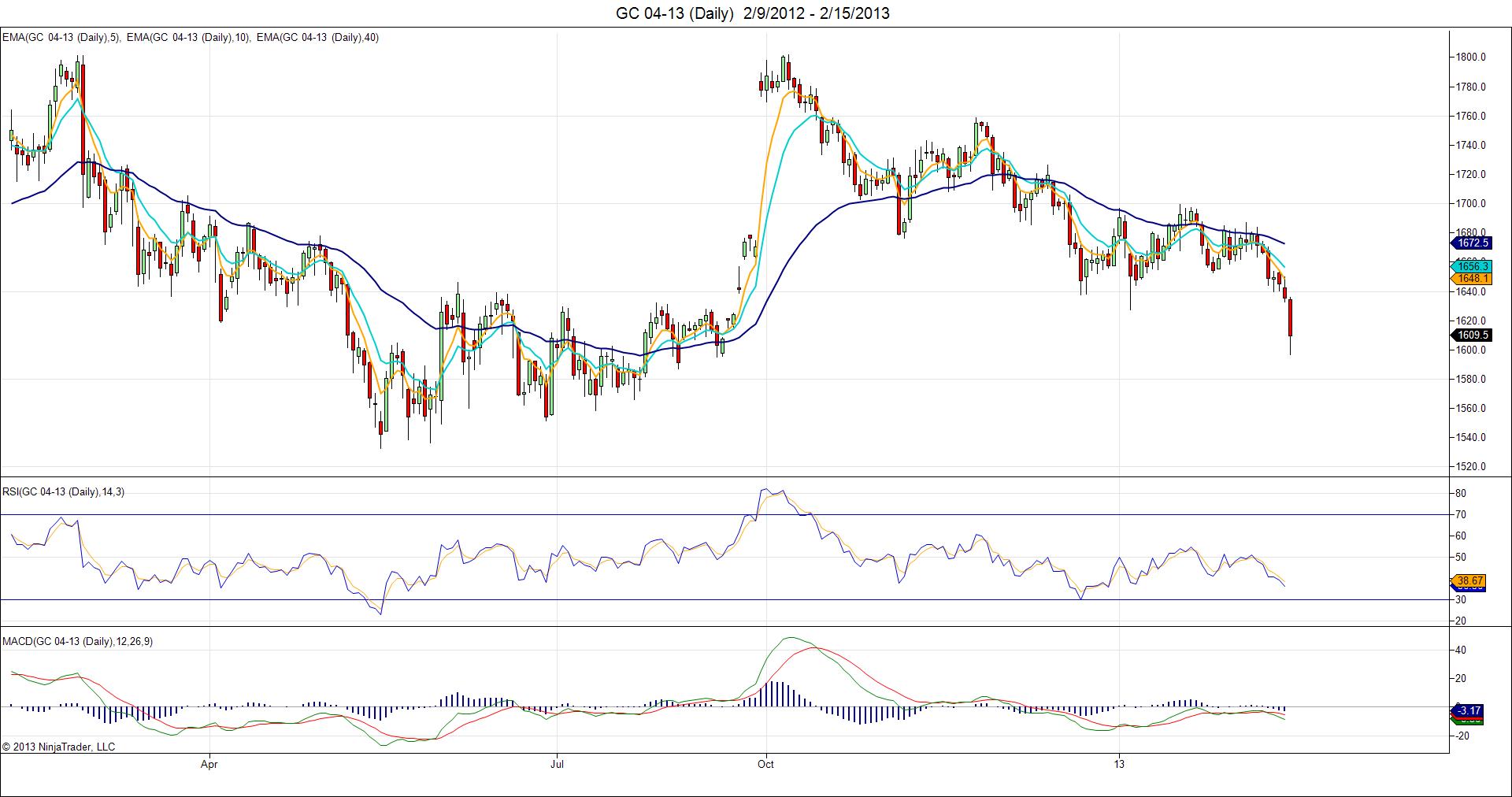Click the Oct date label on time axis
This screenshot has width=1512, height=797.
[x=765, y=764]
